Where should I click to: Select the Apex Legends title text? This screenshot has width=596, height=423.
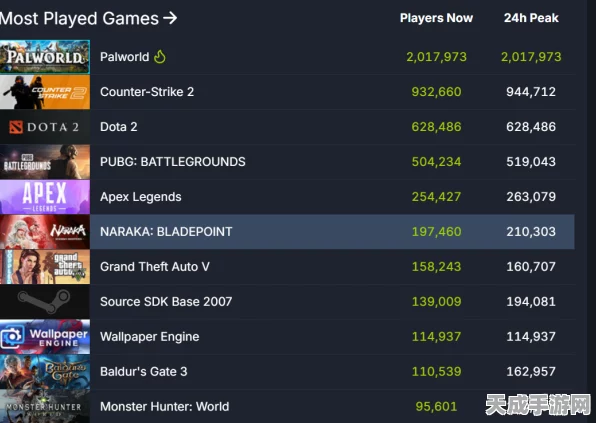(x=141, y=197)
